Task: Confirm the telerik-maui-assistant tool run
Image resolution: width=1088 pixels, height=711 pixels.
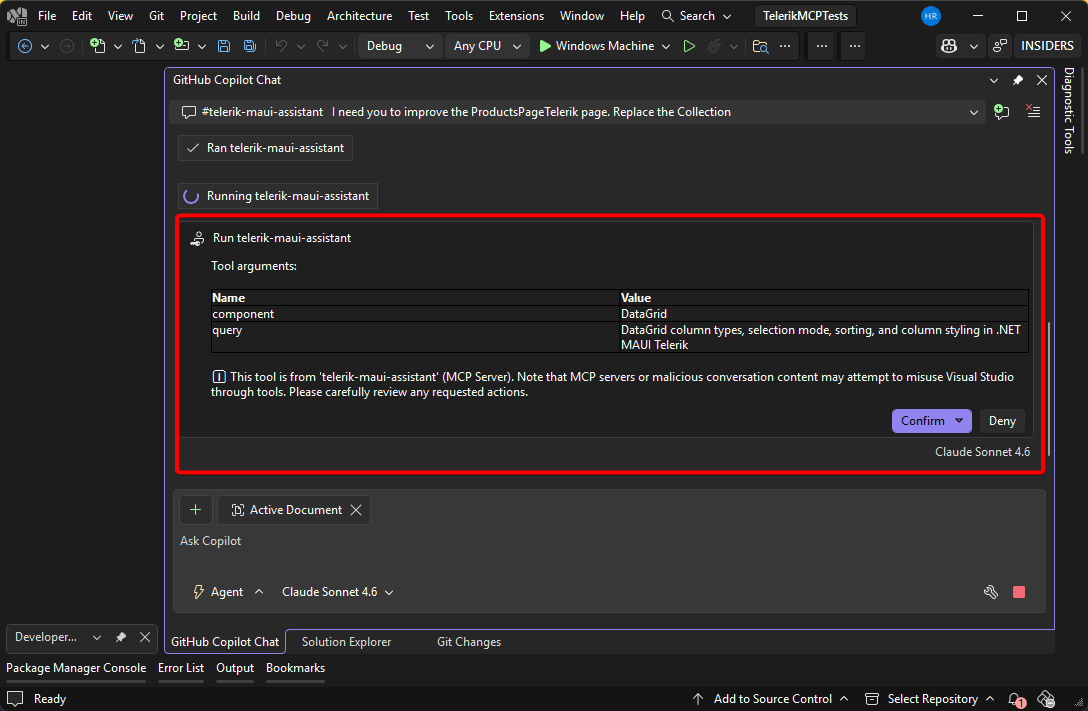Action: 922,421
